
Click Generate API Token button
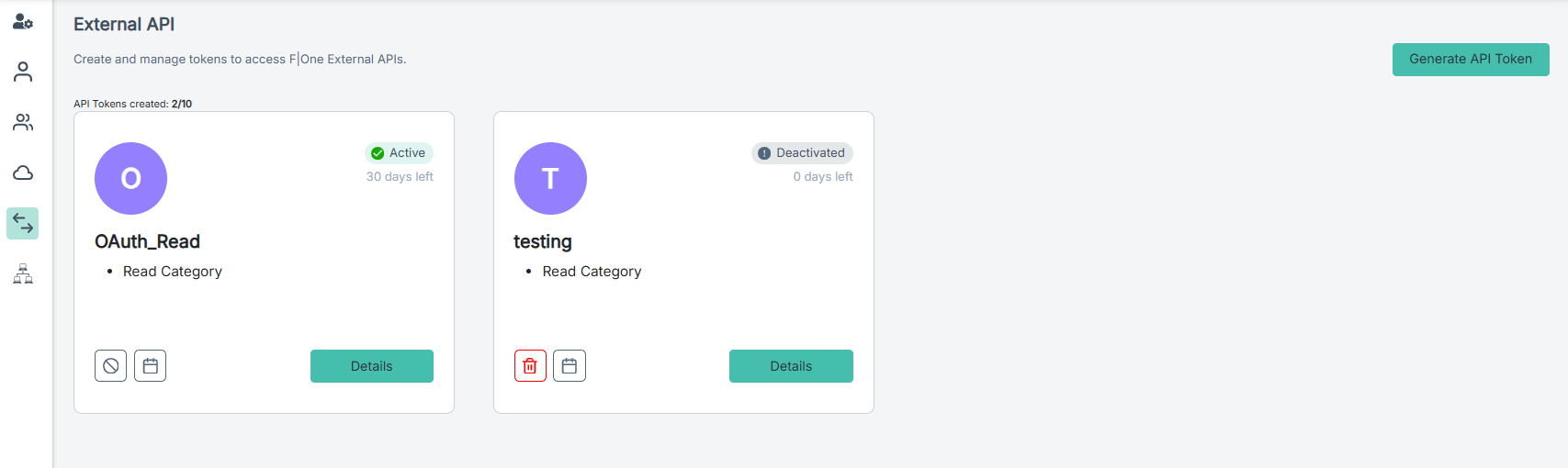1471,60
